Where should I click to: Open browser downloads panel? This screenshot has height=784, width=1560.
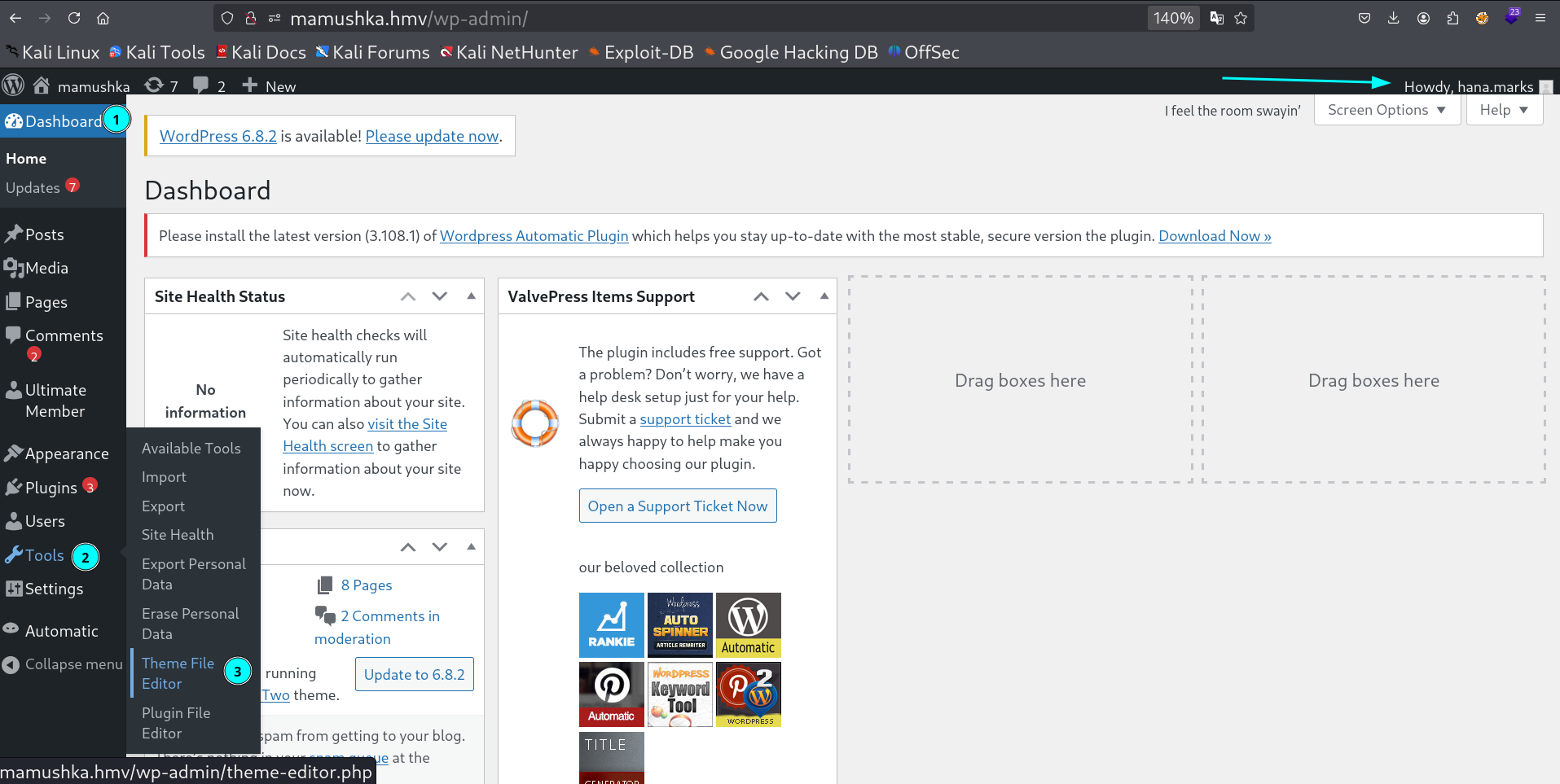[x=1394, y=18]
